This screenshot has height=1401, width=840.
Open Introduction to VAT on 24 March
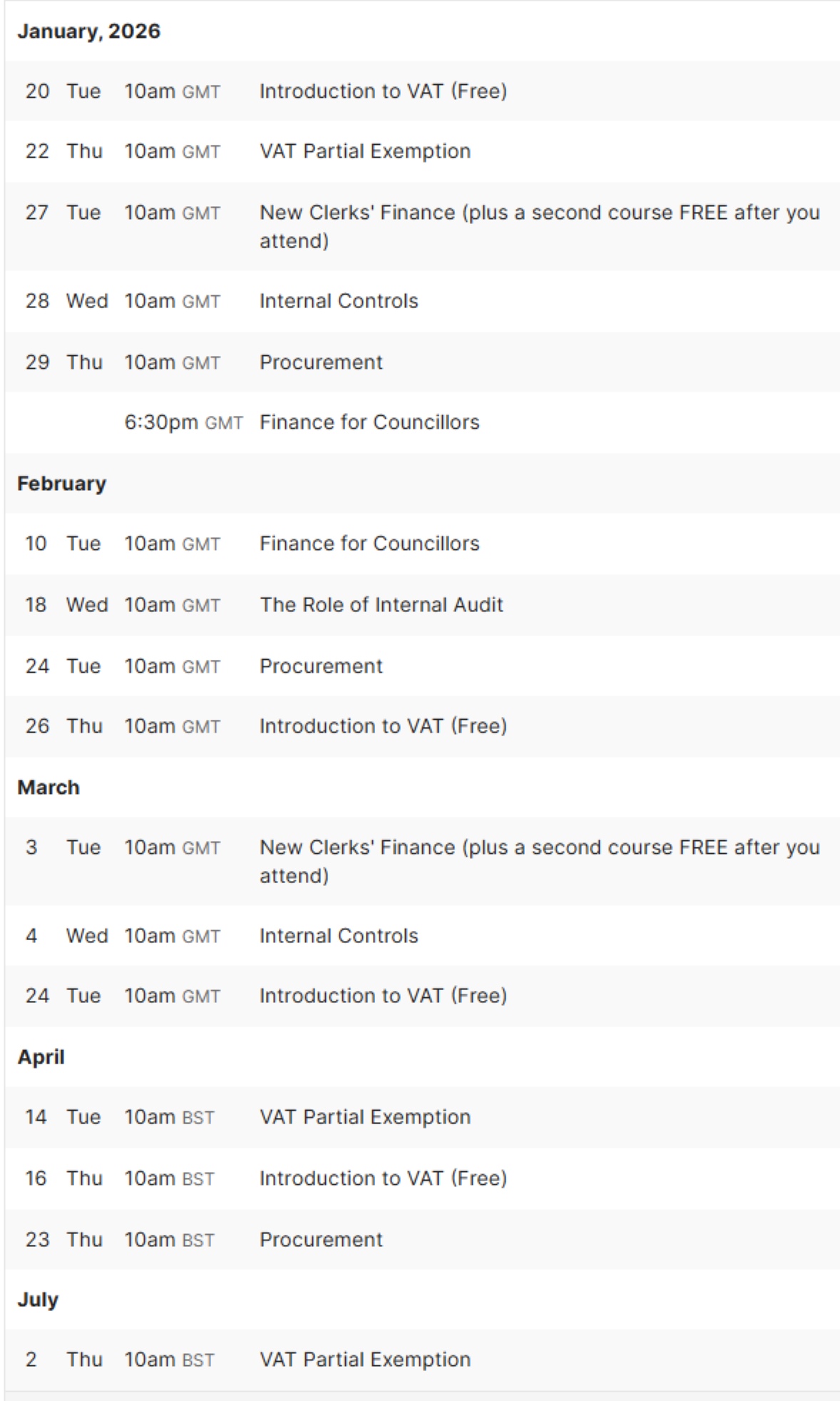coord(383,996)
